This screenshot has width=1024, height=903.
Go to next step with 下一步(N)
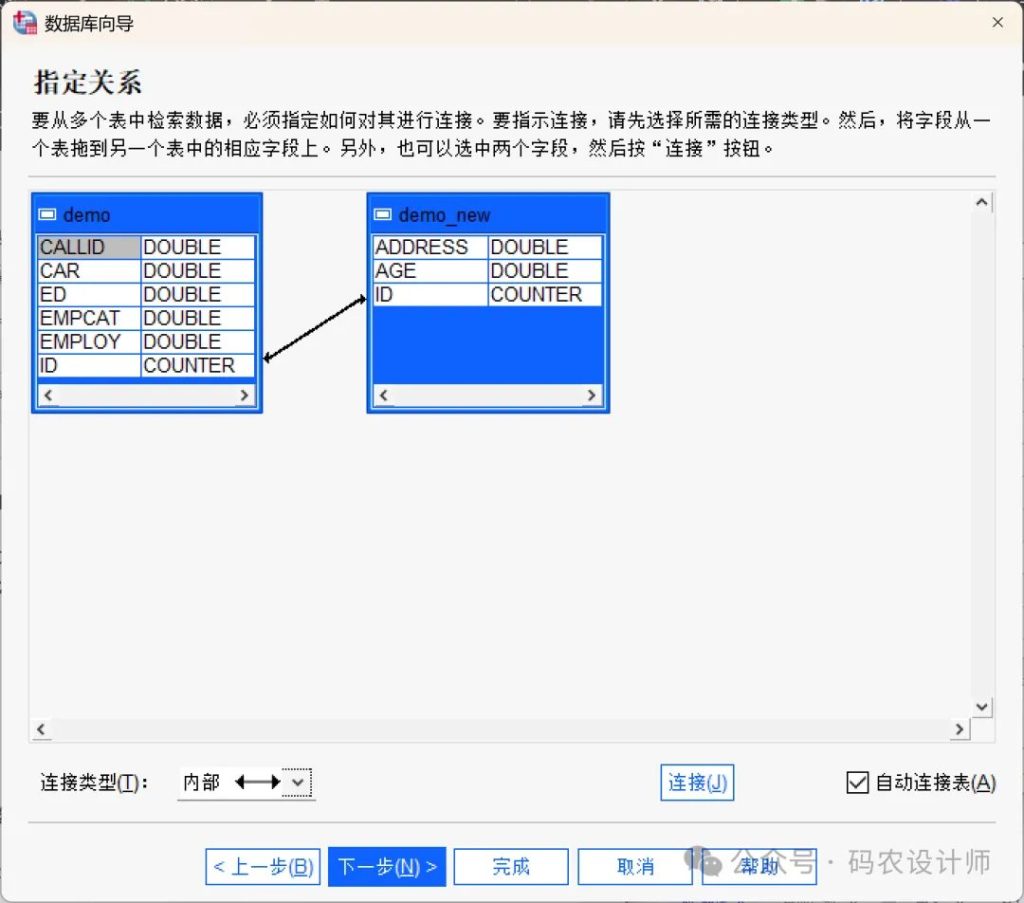tap(386, 867)
